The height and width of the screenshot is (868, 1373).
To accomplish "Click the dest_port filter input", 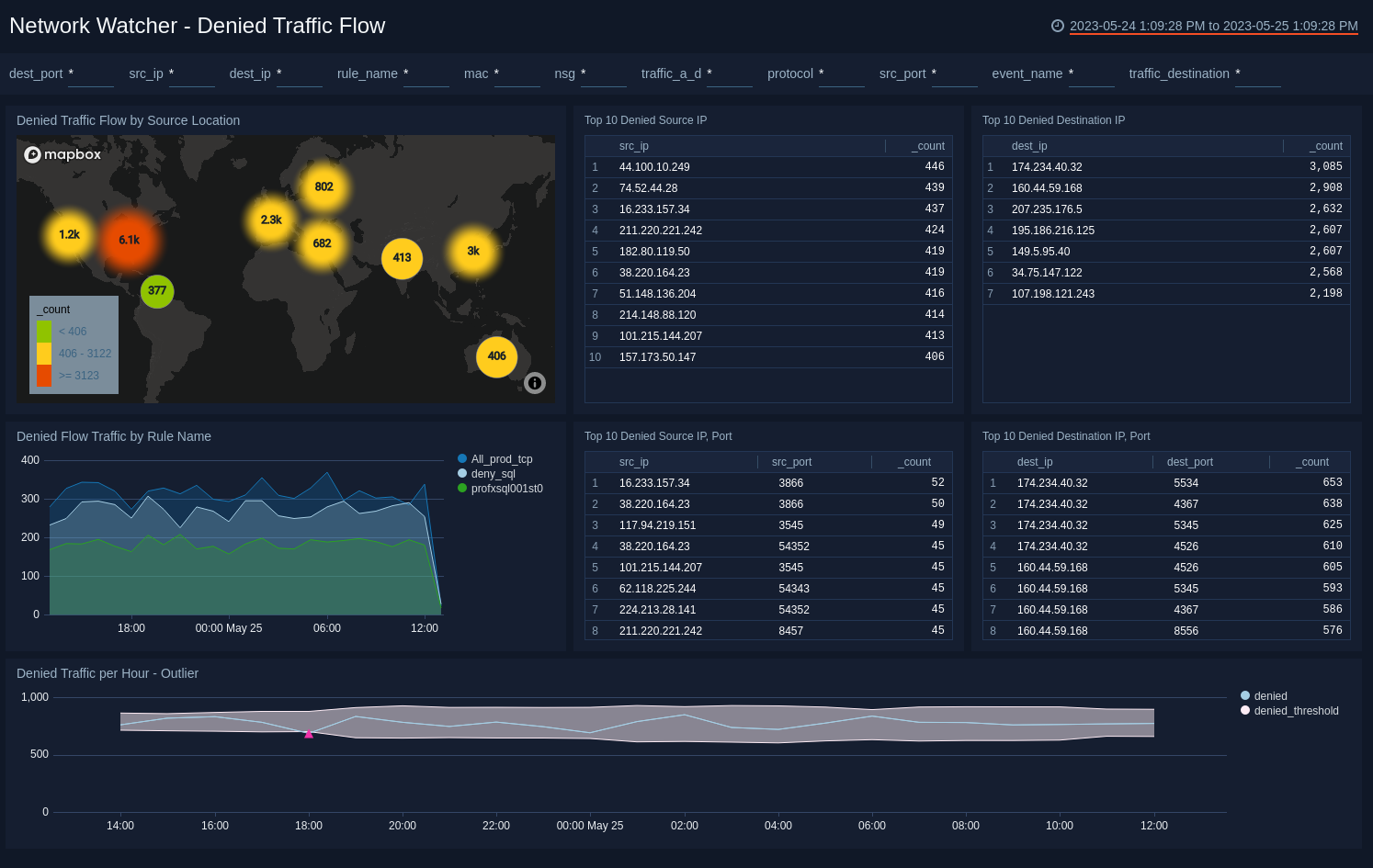I will 91,74.
